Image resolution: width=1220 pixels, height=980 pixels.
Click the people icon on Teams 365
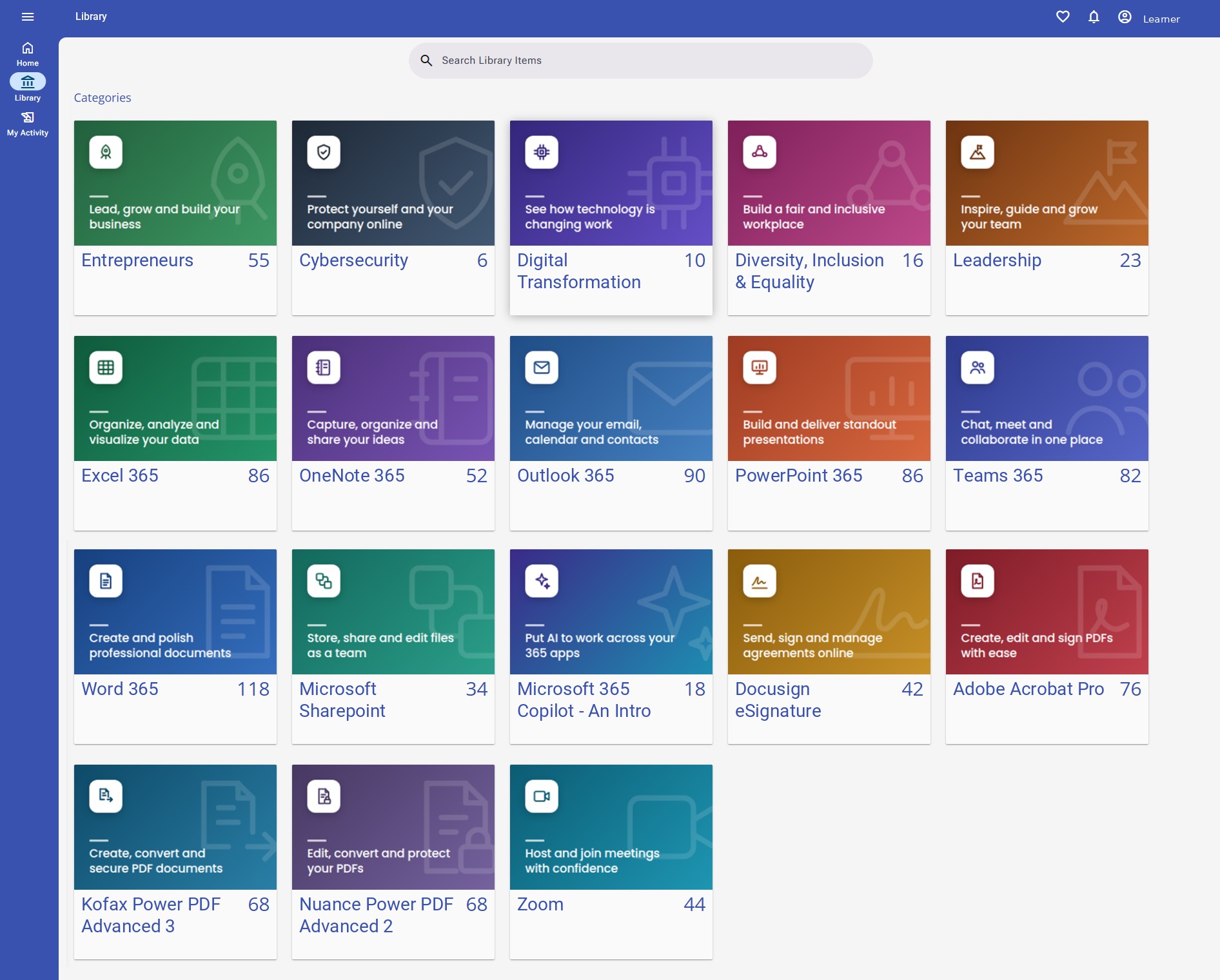[x=978, y=367]
